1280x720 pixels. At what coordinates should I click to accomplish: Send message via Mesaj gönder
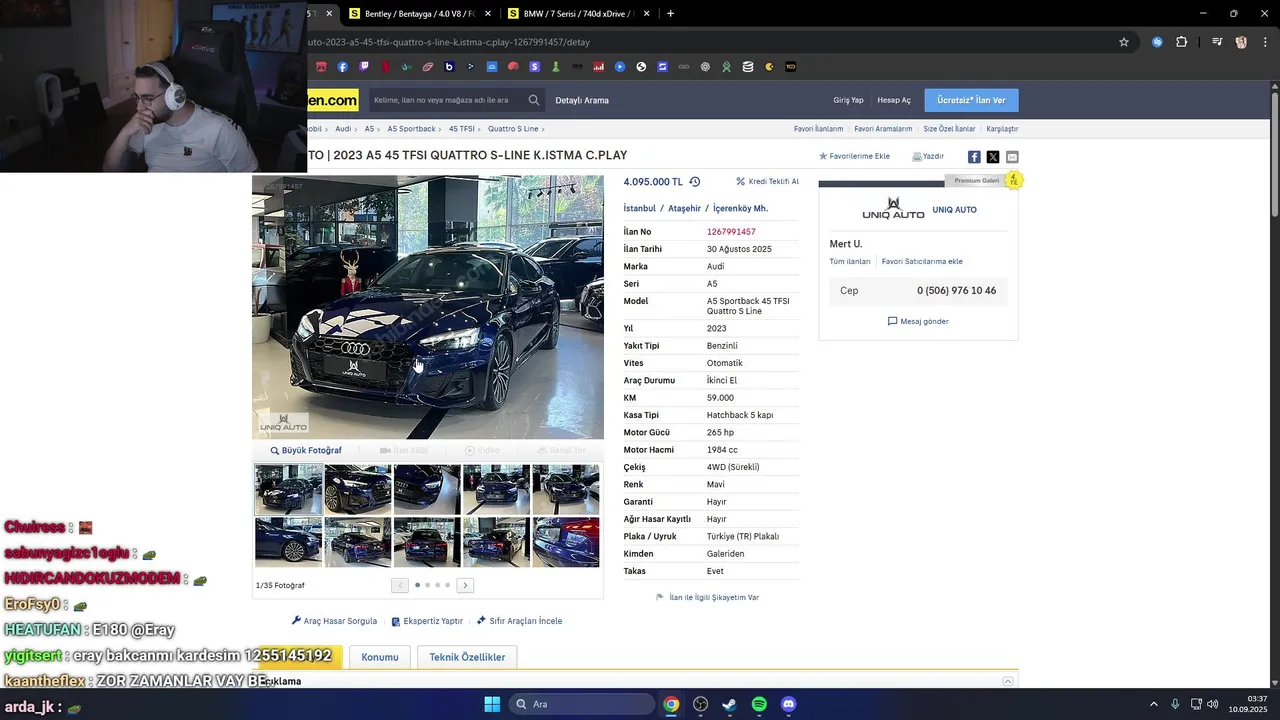pyautogui.click(x=918, y=321)
